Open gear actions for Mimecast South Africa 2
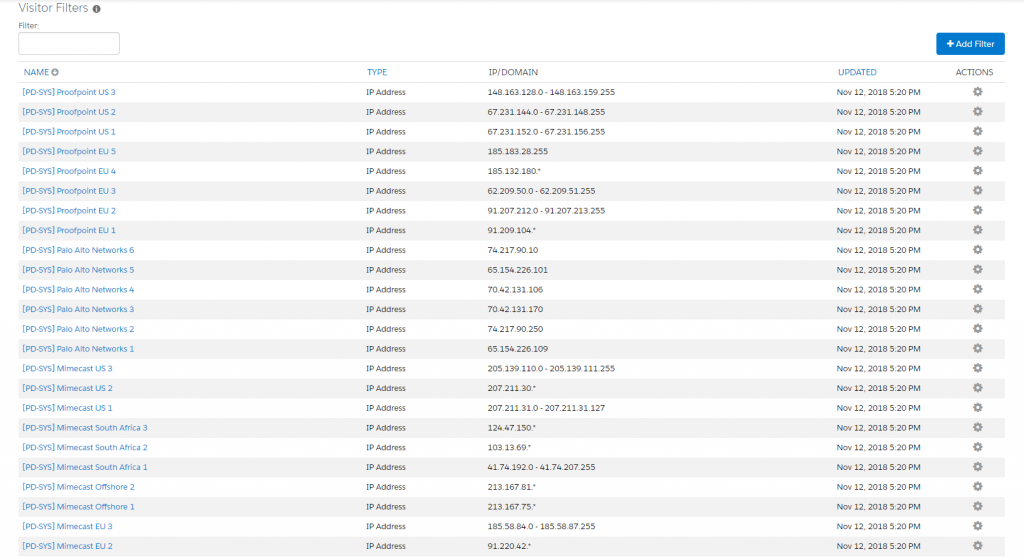 point(977,447)
